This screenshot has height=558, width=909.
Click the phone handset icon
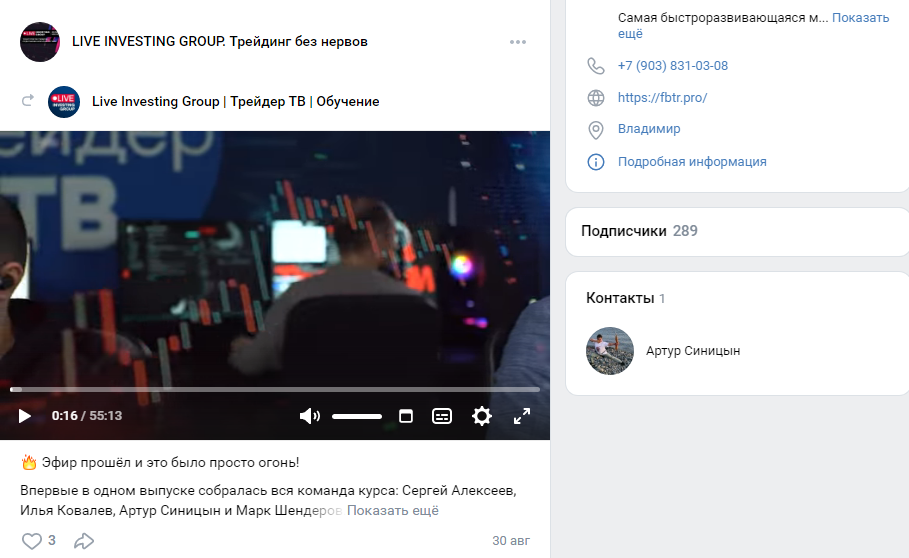pyautogui.click(x=596, y=65)
